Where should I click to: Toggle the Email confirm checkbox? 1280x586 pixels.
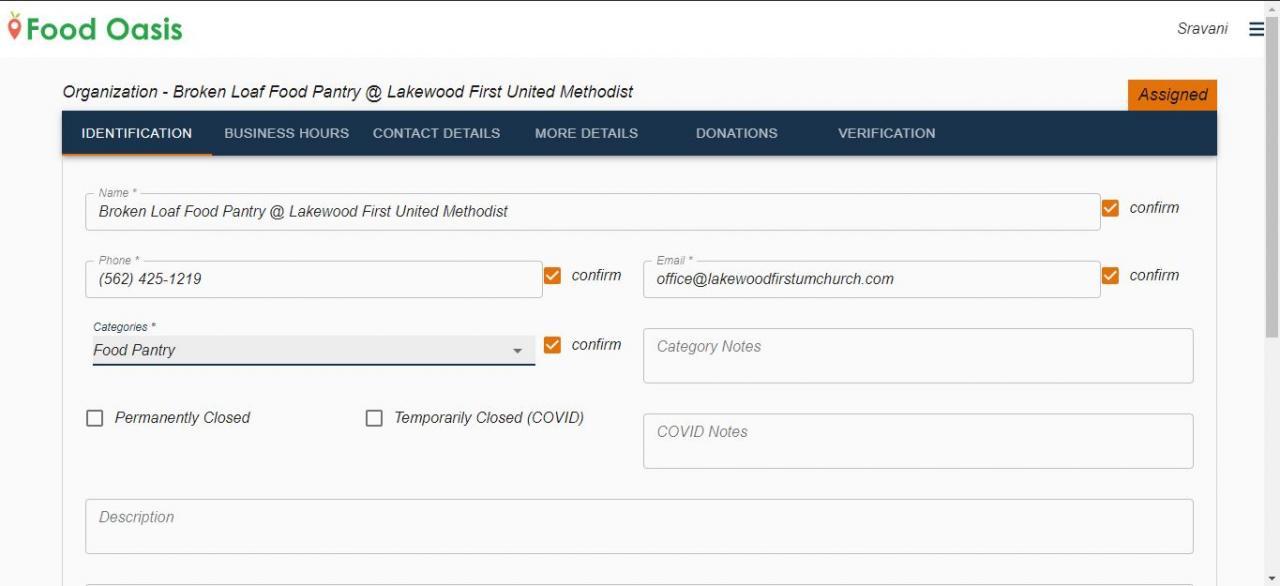1110,275
